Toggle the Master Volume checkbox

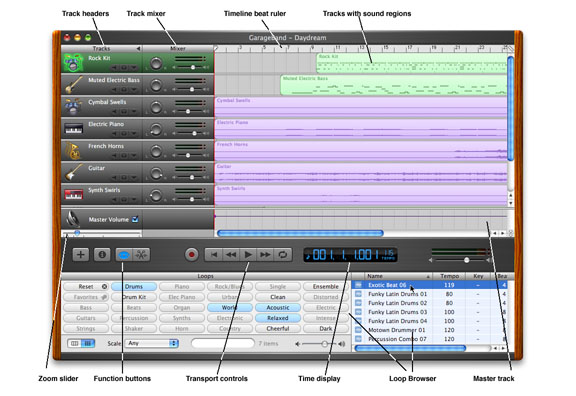point(135,219)
